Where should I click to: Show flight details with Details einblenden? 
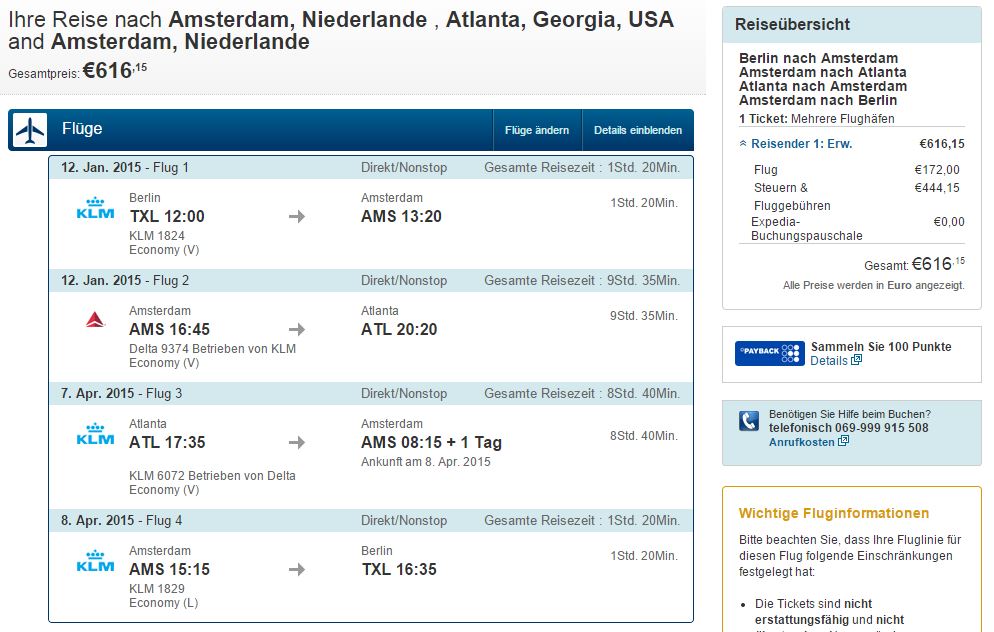click(x=638, y=130)
